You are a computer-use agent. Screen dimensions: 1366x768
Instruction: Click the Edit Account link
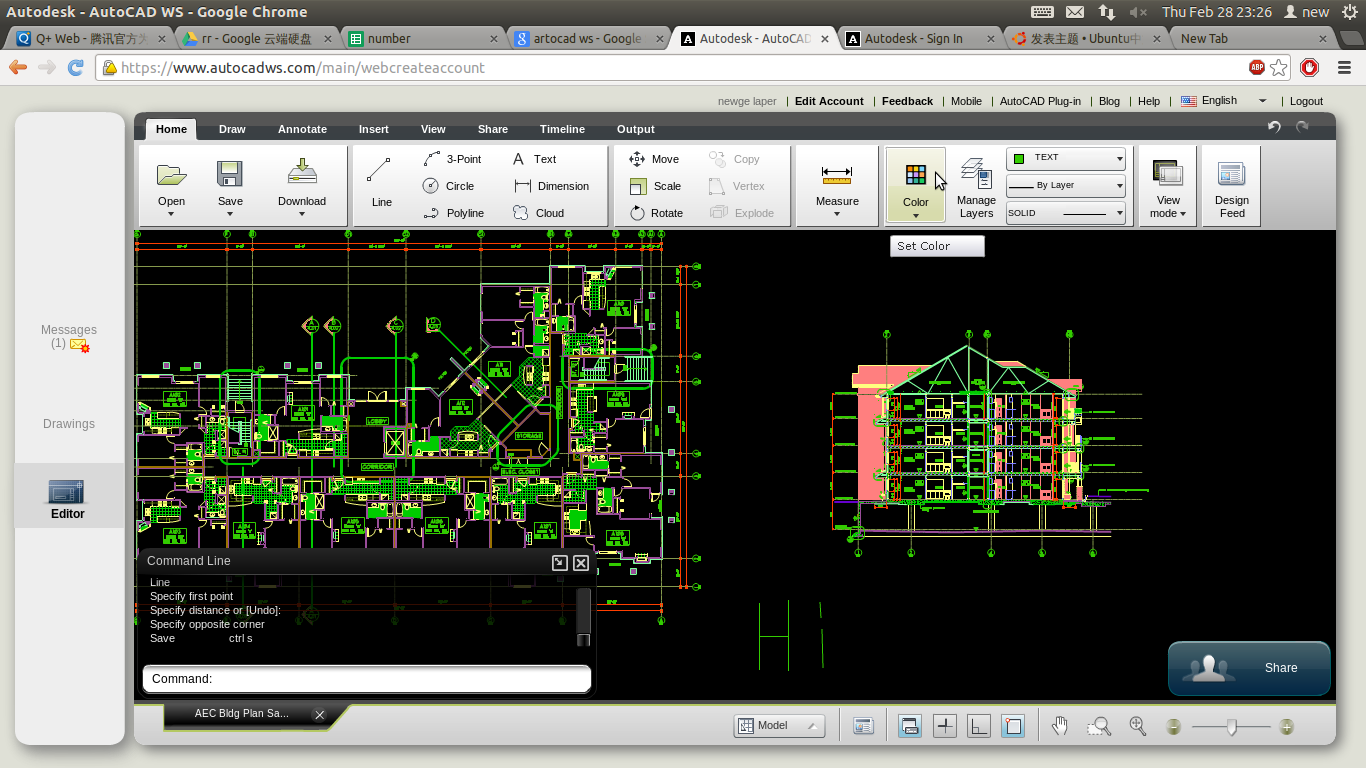829,101
